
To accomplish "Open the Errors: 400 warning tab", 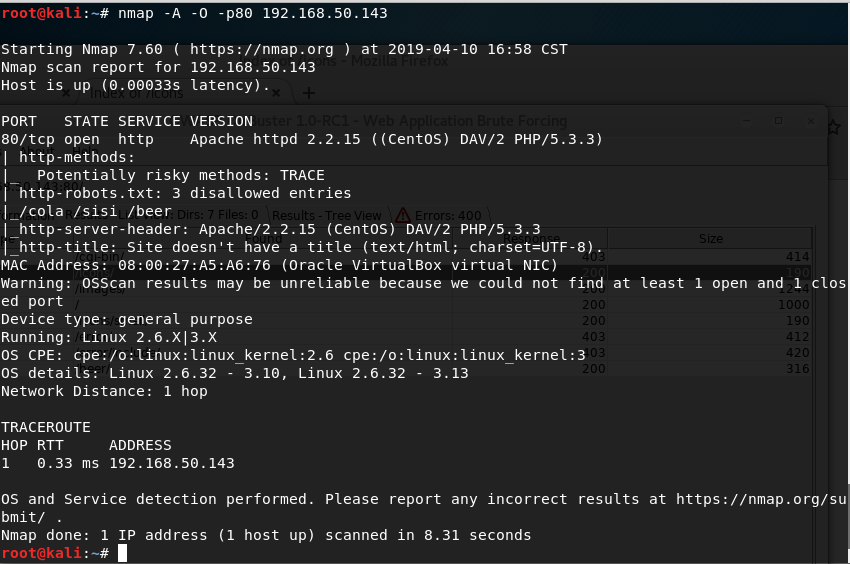I will (x=439, y=215).
